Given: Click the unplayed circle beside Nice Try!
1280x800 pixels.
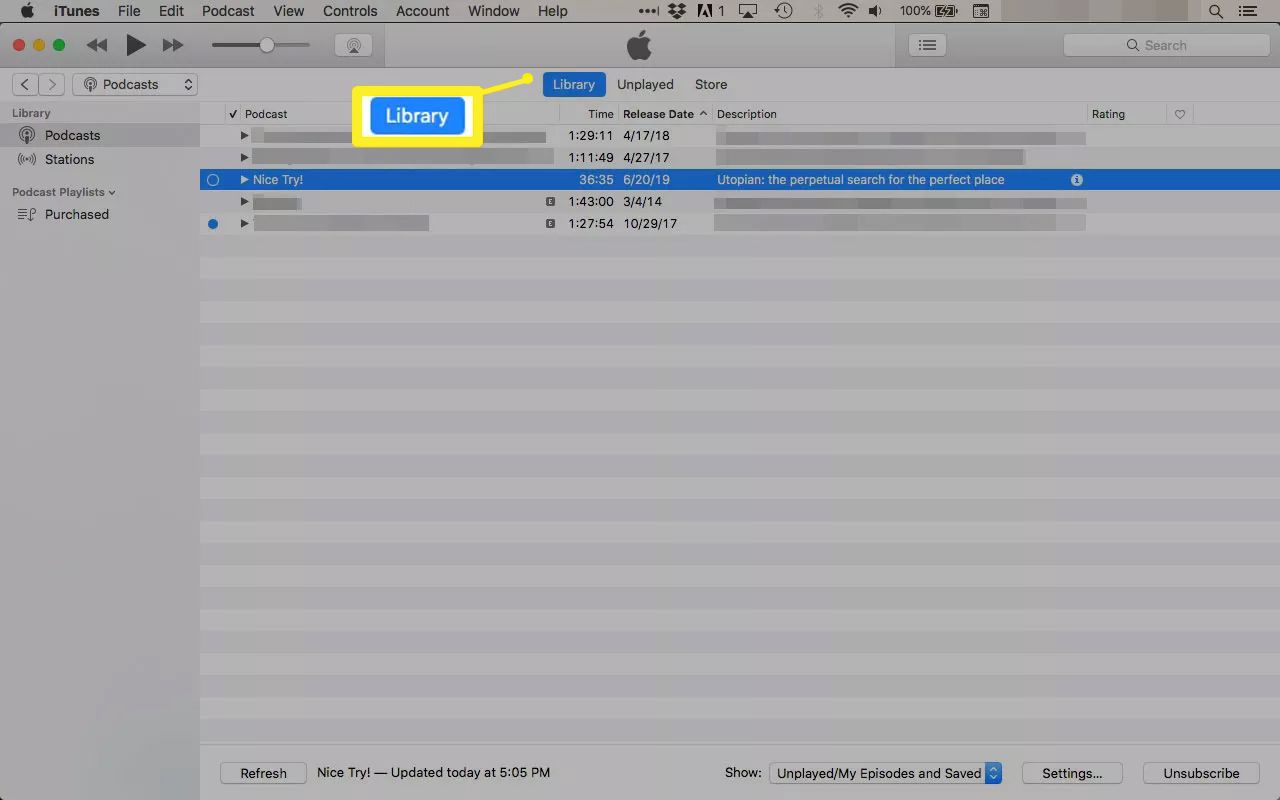Looking at the screenshot, I should [213, 180].
